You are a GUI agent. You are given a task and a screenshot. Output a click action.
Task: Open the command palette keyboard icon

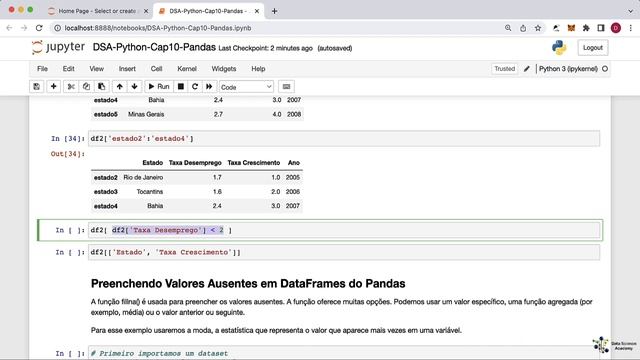click(x=287, y=87)
